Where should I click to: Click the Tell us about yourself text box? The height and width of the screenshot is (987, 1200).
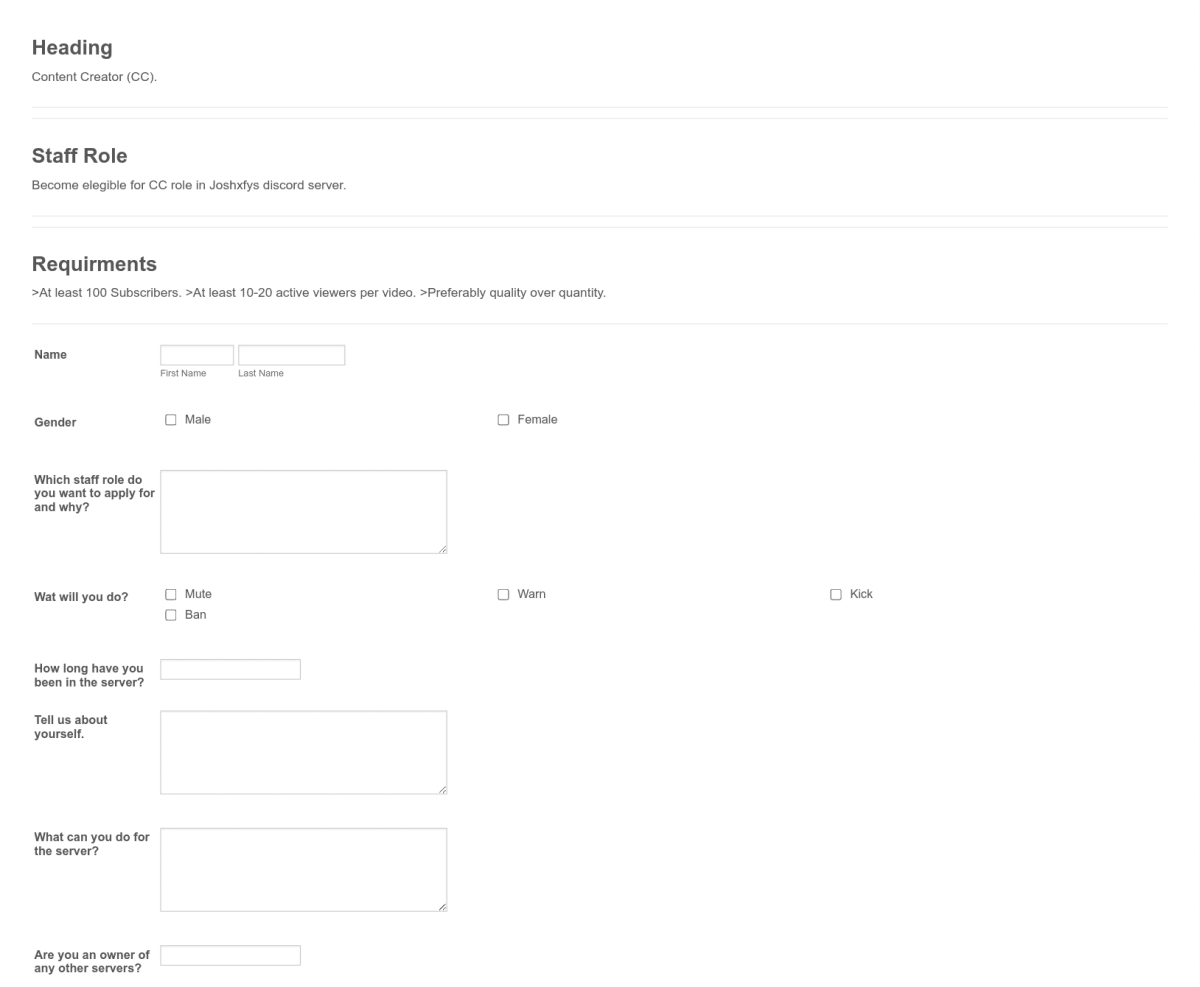click(x=303, y=752)
